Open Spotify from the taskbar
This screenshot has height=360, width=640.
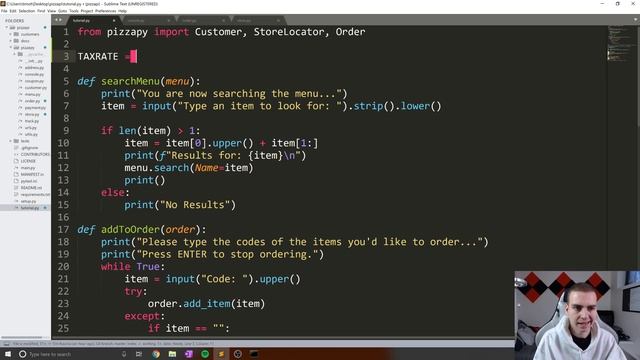pos(205,354)
